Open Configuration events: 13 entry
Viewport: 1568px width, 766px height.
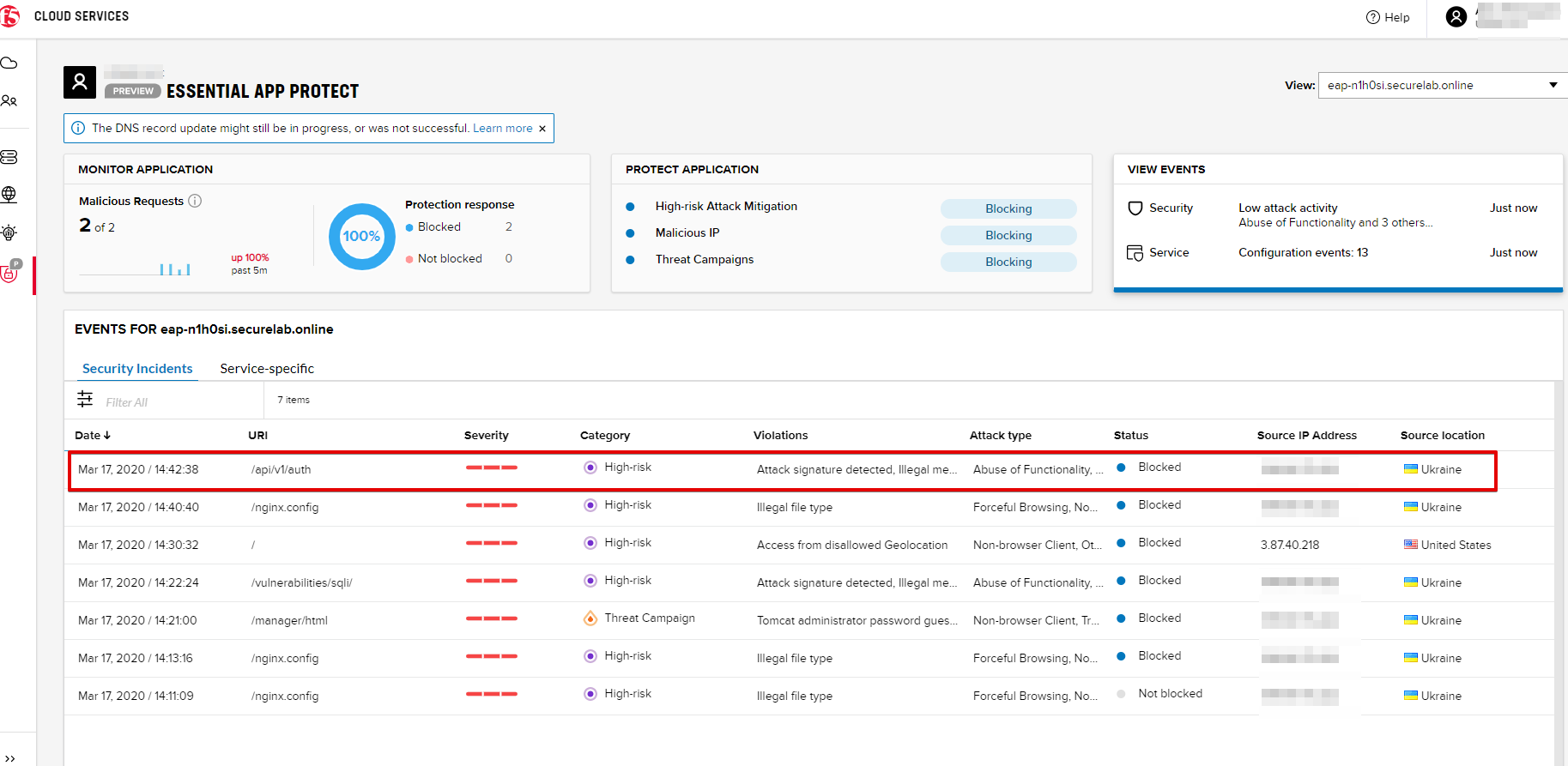point(1304,253)
